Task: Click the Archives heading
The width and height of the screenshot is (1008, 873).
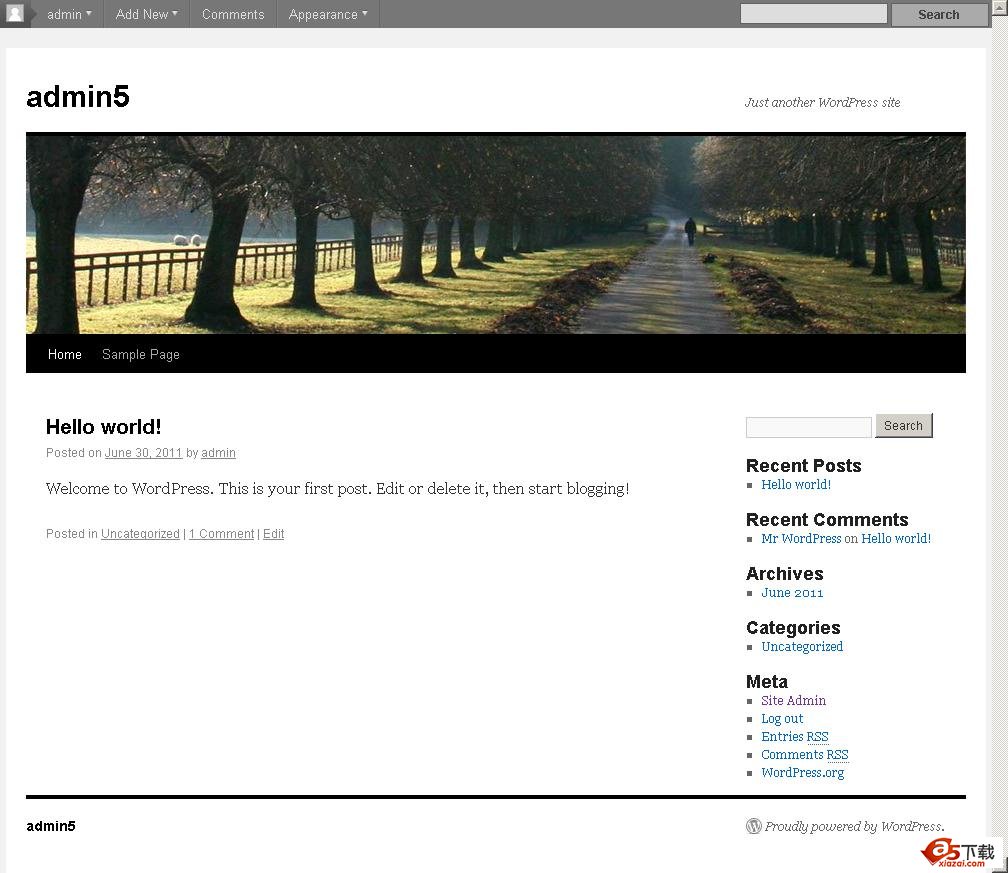Action: click(784, 573)
